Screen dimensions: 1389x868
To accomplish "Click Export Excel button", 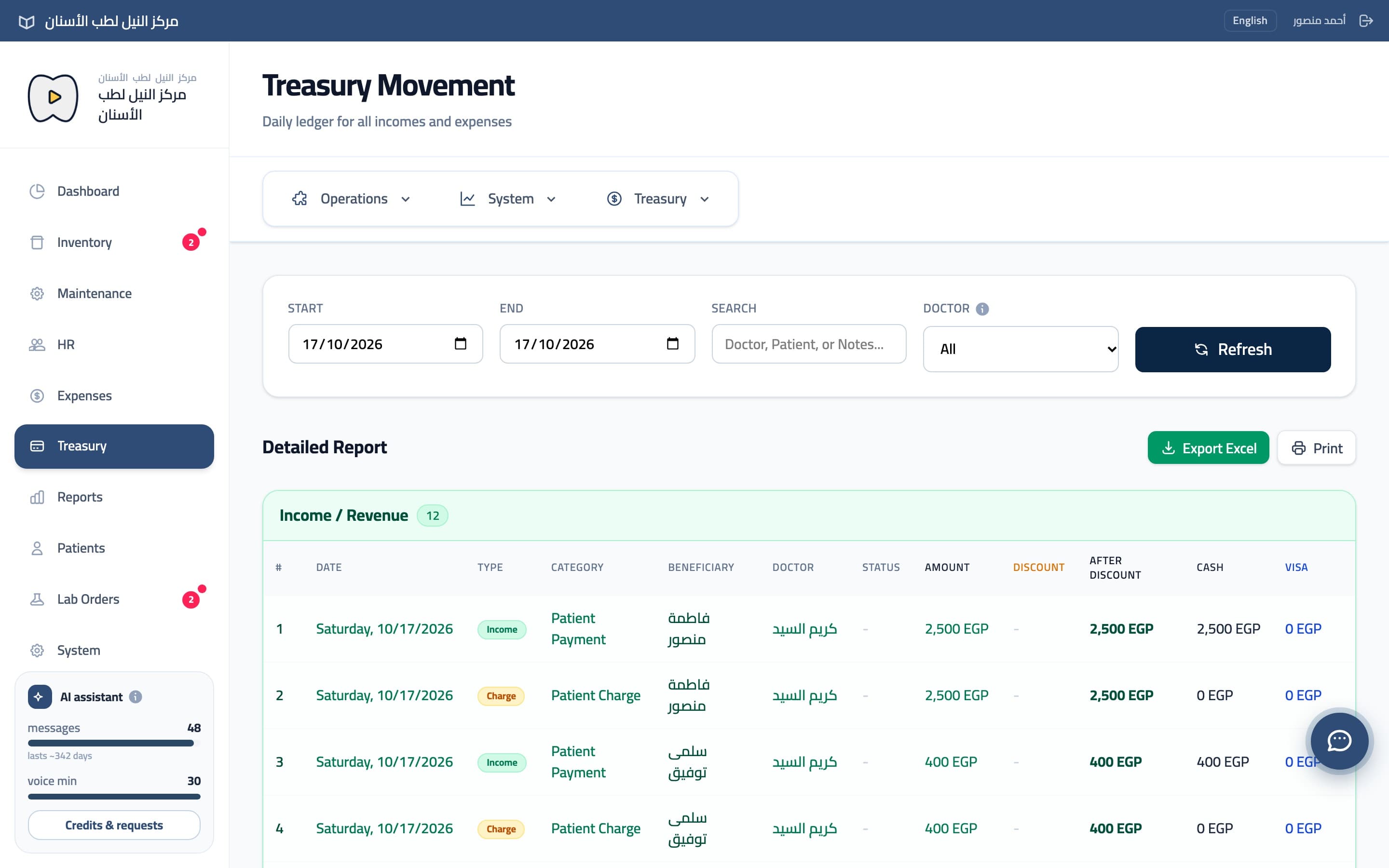I will coord(1208,448).
